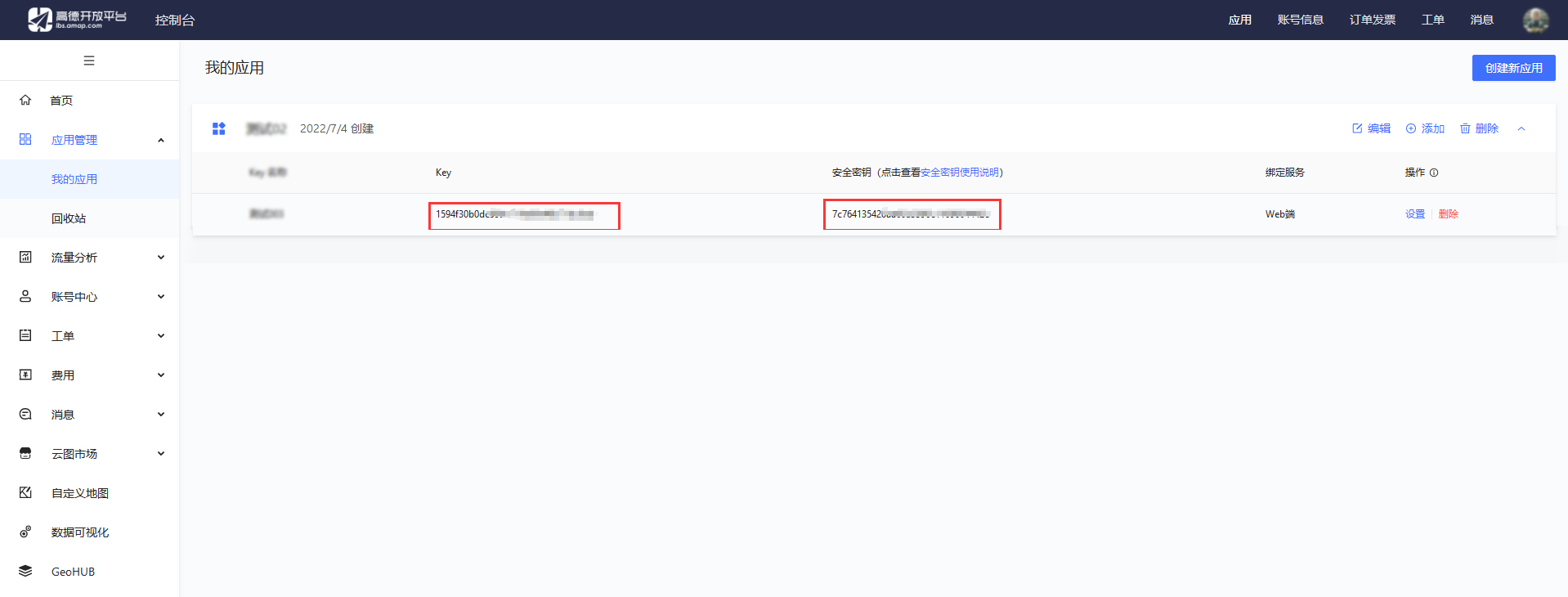Expand the 费用 sidebar menu
Viewport: 1568px width, 597px height.
point(161,375)
